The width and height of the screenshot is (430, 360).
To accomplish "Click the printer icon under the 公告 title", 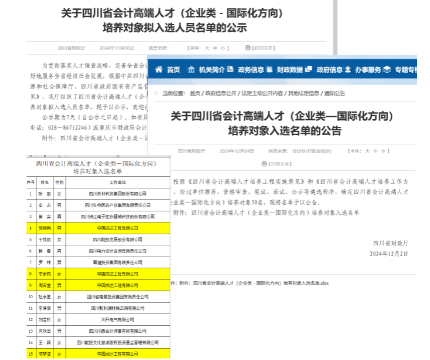I will pos(264,164).
